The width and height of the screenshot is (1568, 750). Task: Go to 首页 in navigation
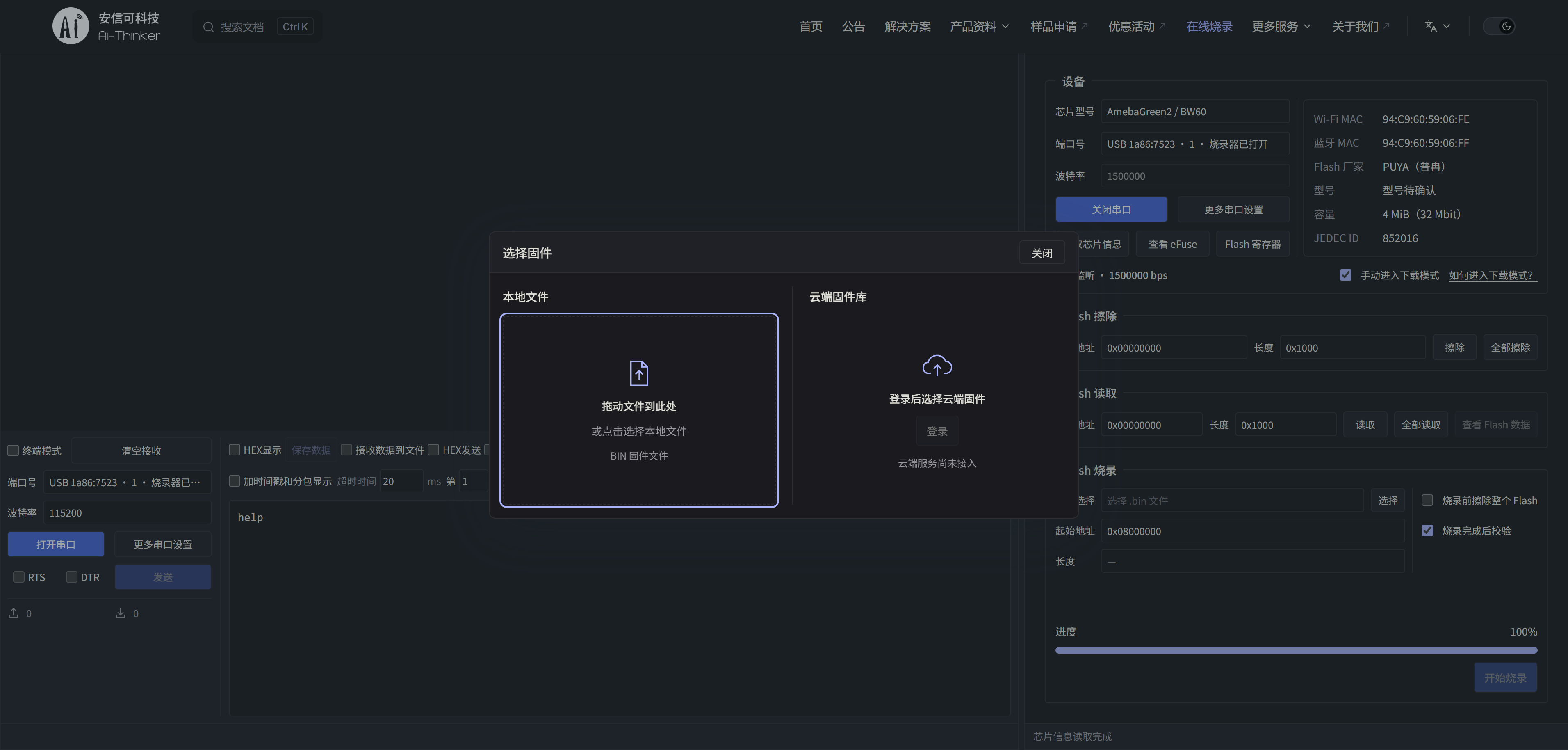(x=811, y=26)
